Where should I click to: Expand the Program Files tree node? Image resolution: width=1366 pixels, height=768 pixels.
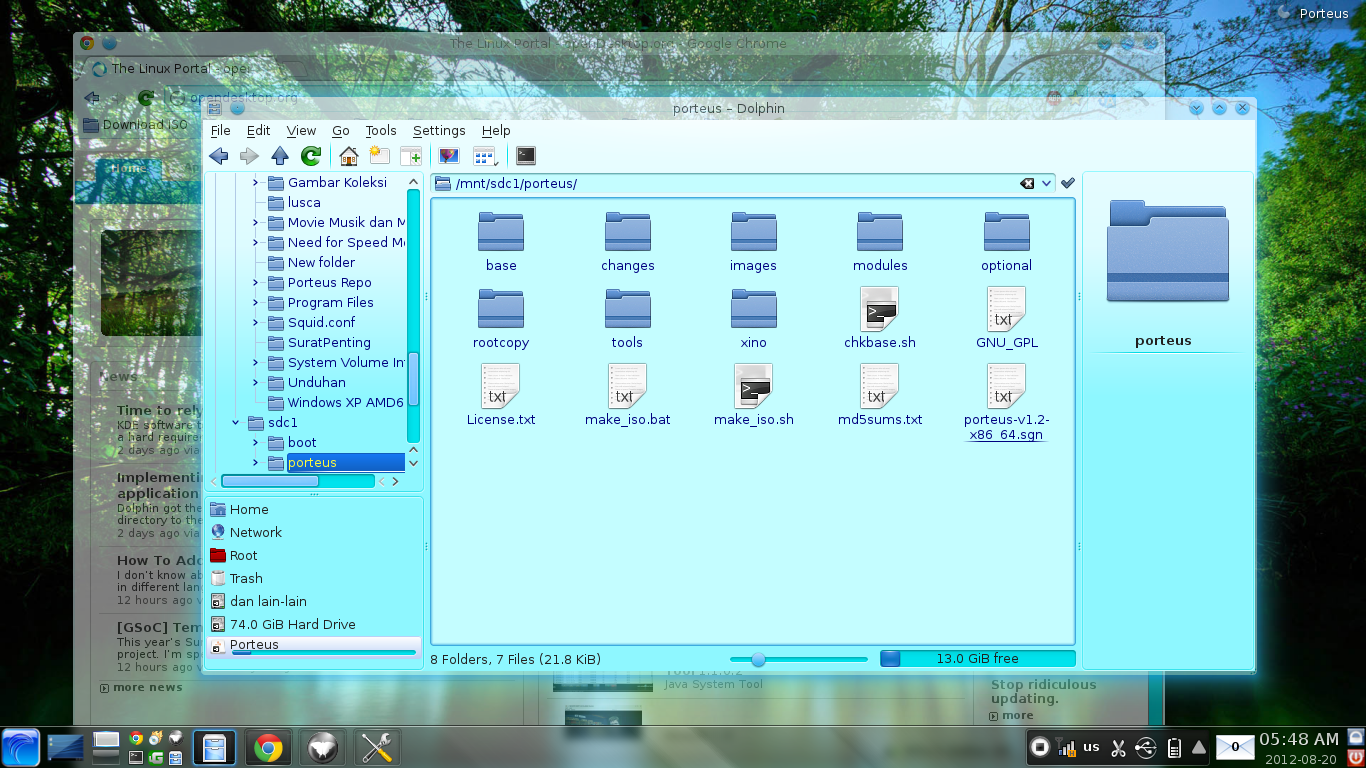click(255, 303)
